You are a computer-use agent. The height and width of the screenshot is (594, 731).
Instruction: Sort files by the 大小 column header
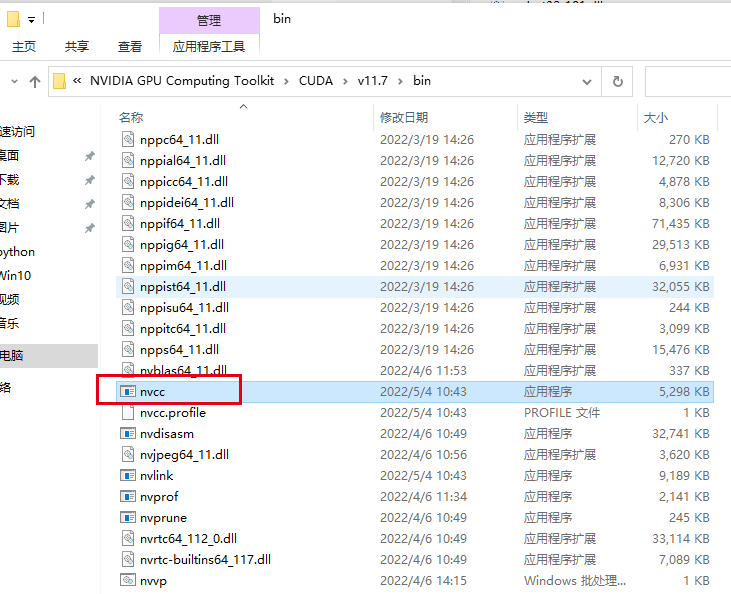[x=655, y=117]
